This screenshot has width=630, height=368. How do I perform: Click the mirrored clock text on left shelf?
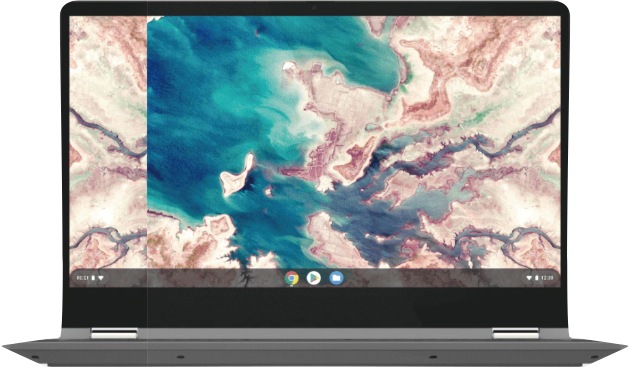tap(83, 278)
